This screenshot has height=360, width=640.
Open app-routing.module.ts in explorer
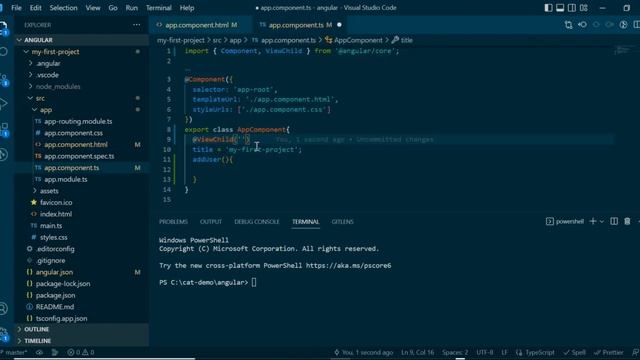78,121
